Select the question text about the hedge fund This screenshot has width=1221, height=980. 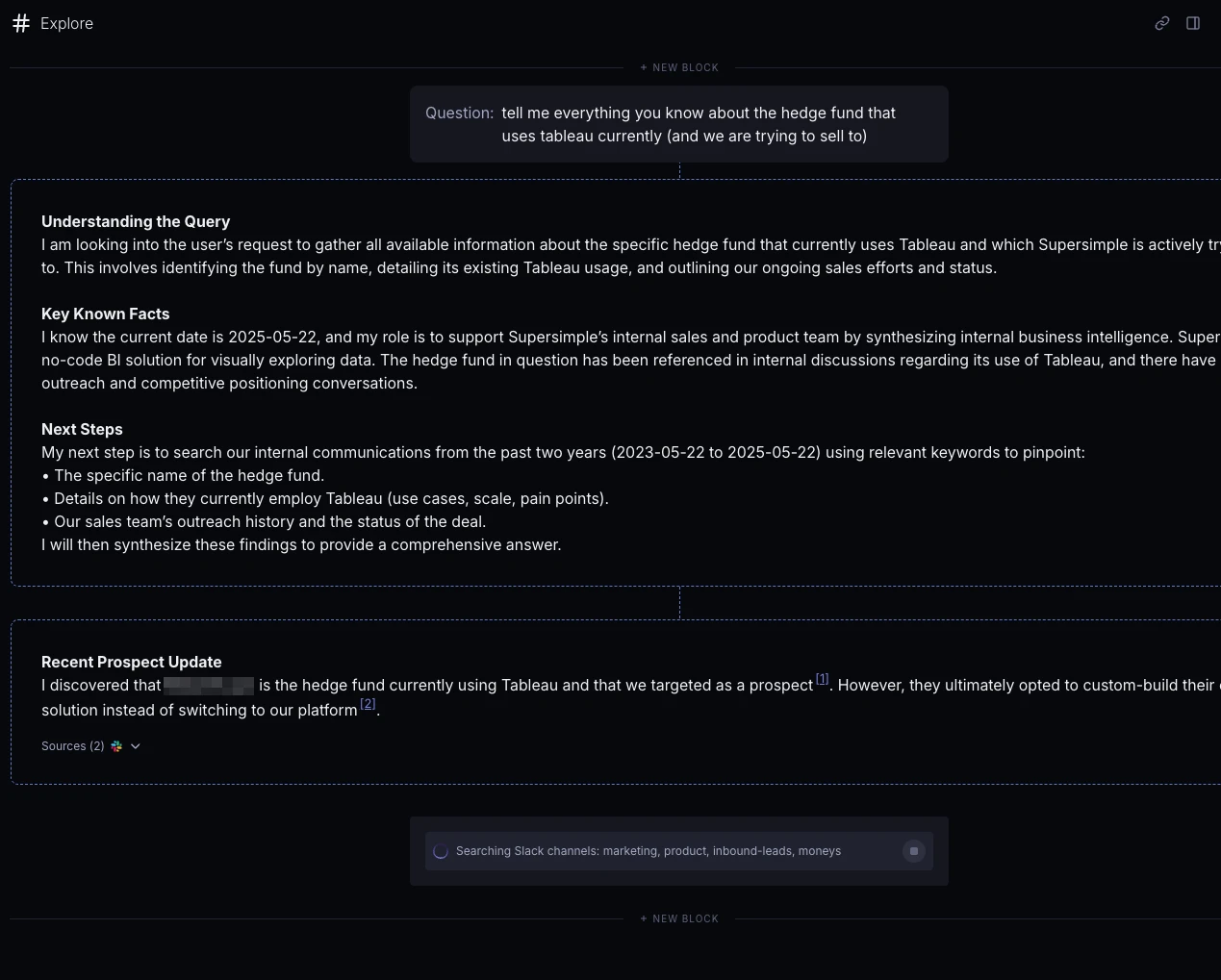click(698, 124)
